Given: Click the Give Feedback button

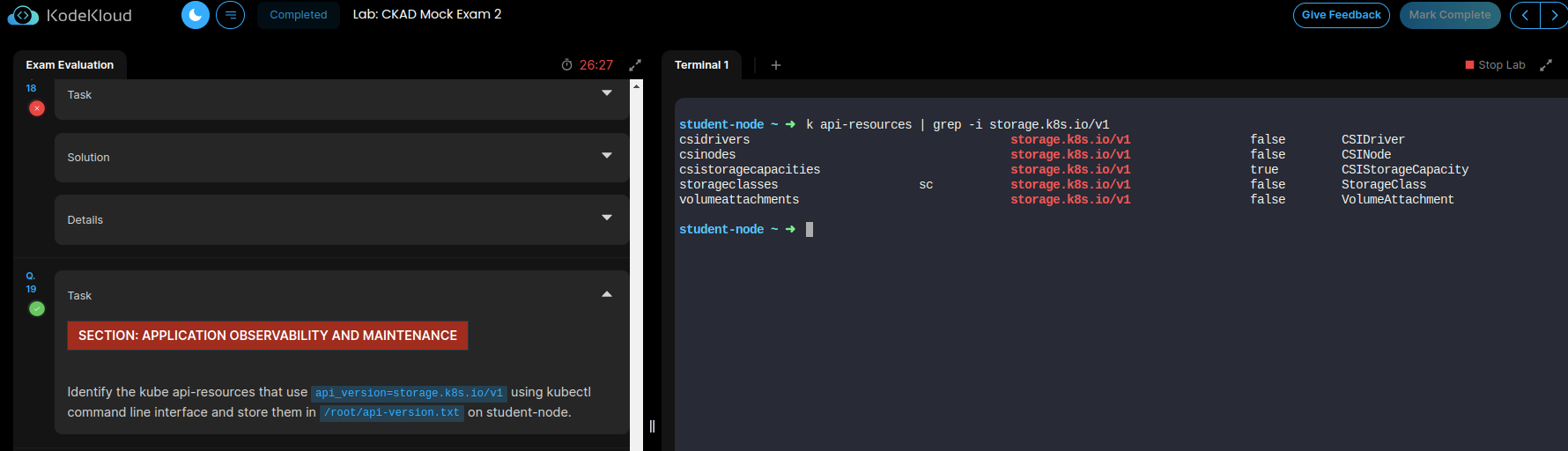Looking at the screenshot, I should (x=1341, y=15).
